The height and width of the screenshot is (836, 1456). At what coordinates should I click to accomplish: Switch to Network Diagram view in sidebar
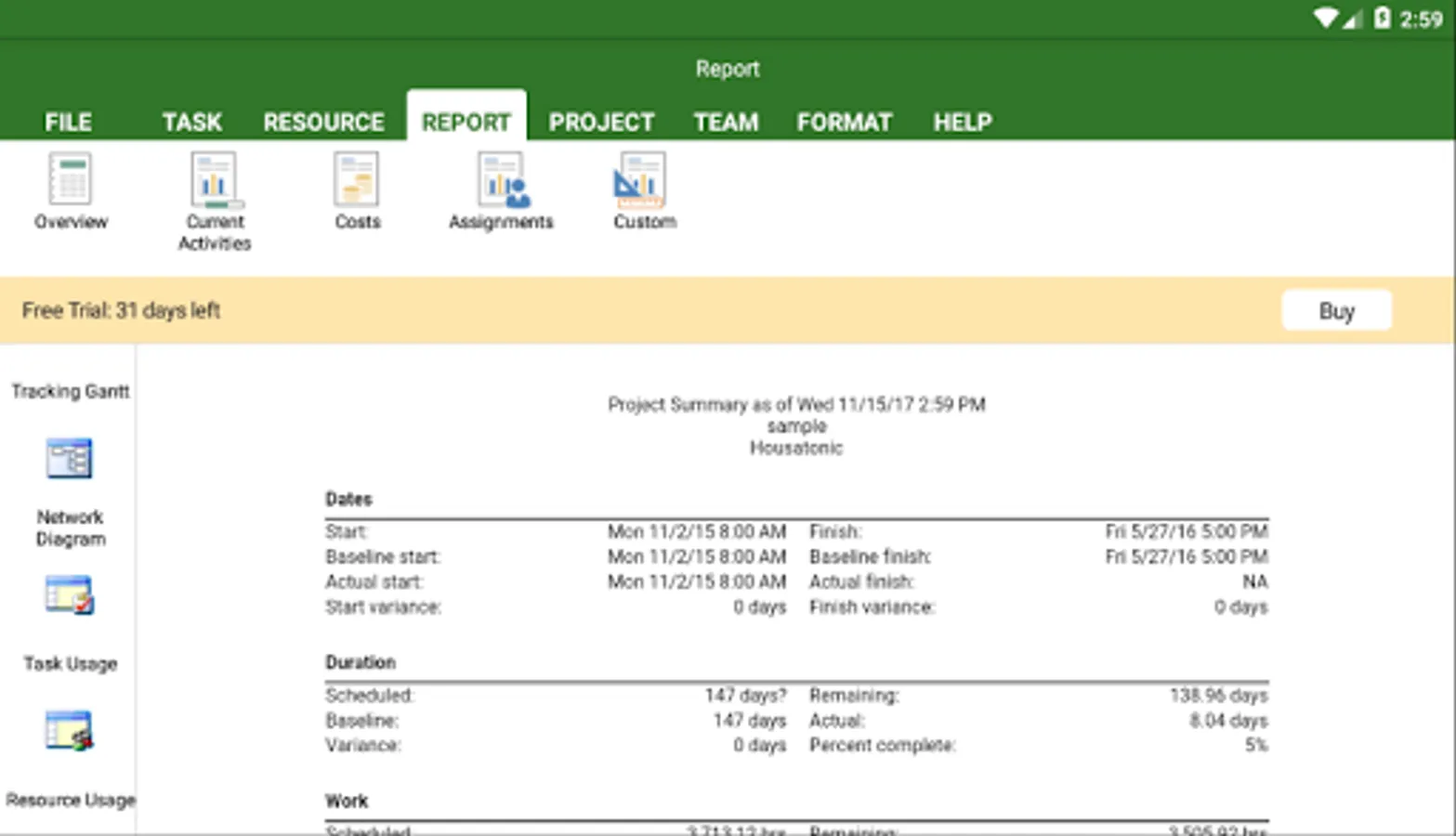(x=71, y=492)
